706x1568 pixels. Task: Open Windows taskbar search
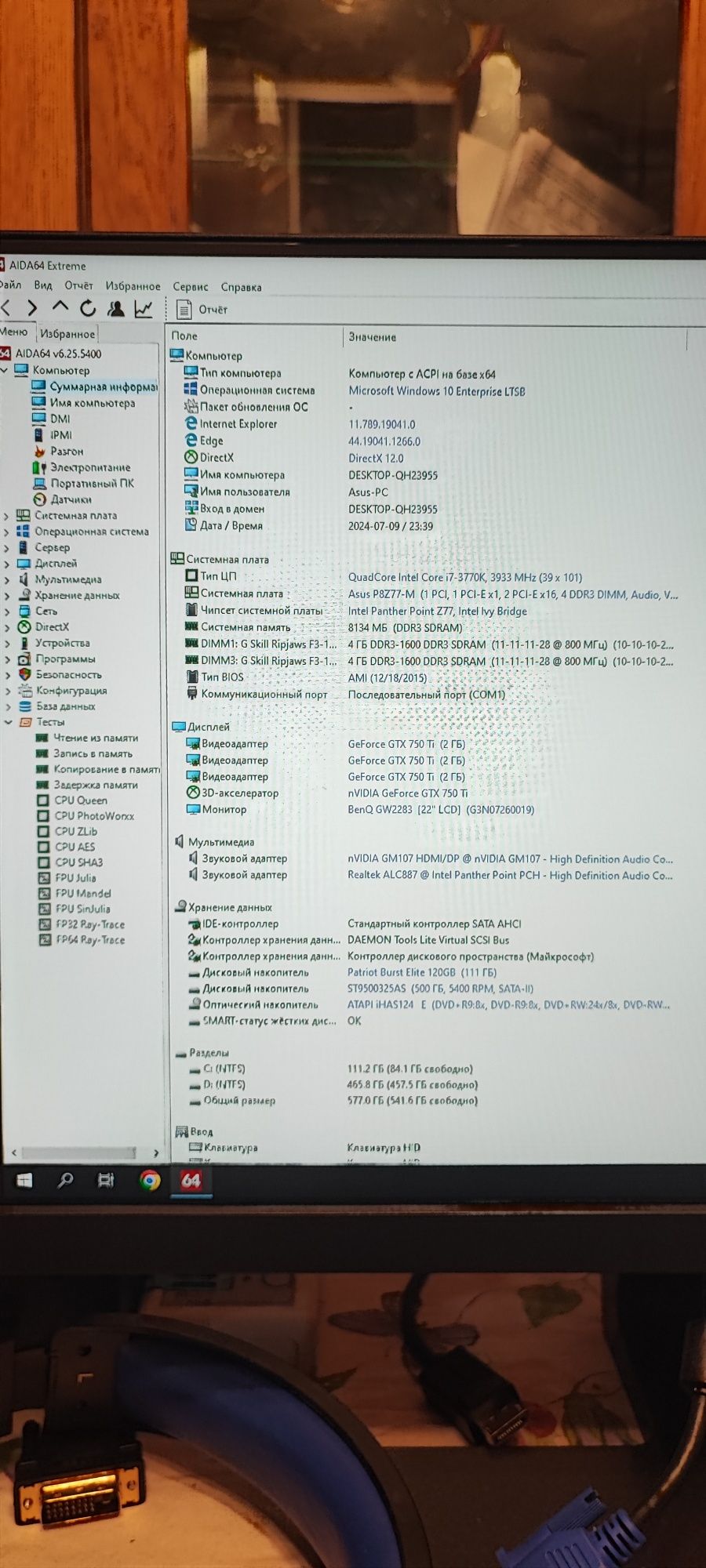click(65, 1180)
